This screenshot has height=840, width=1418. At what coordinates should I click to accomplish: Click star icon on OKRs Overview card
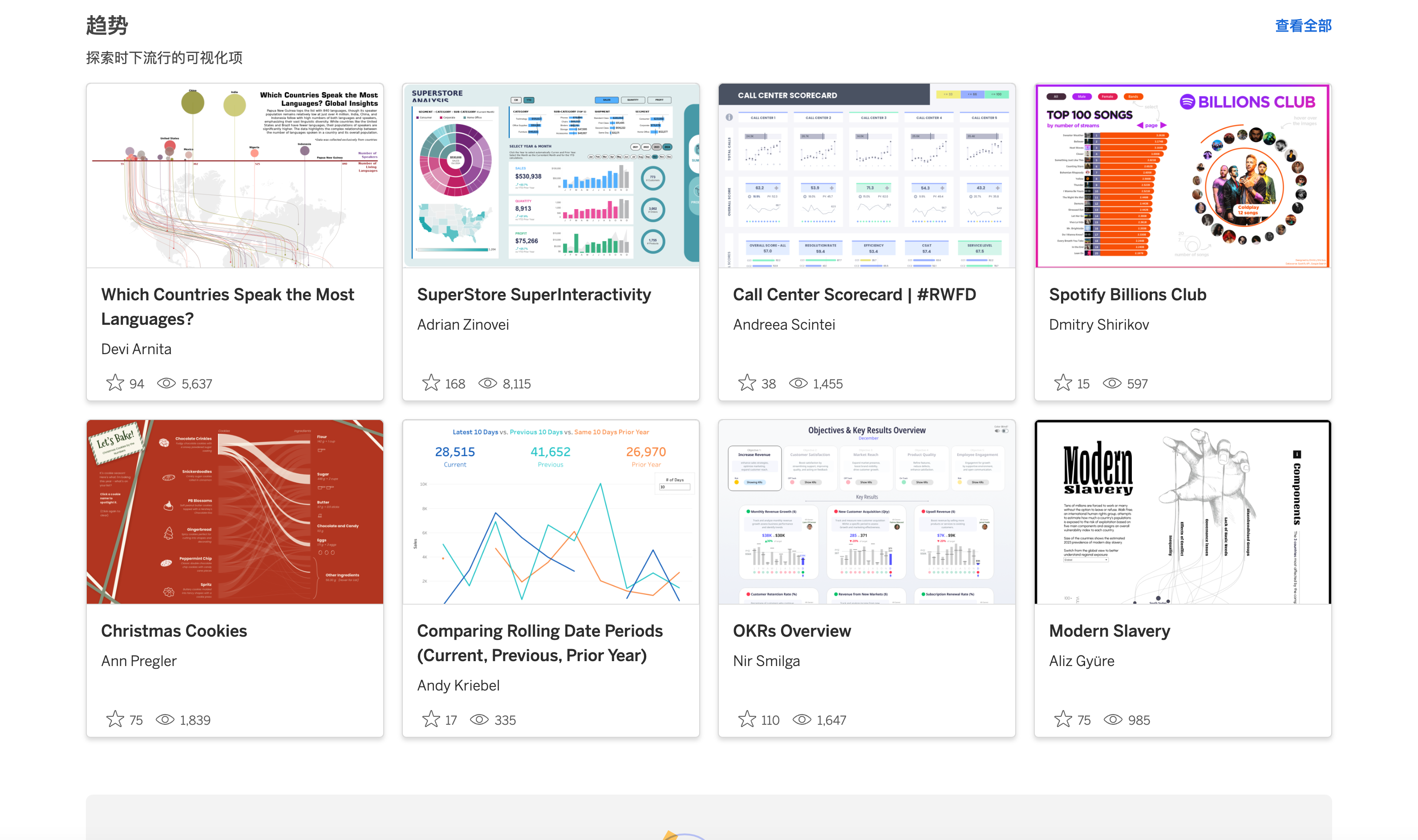(747, 719)
